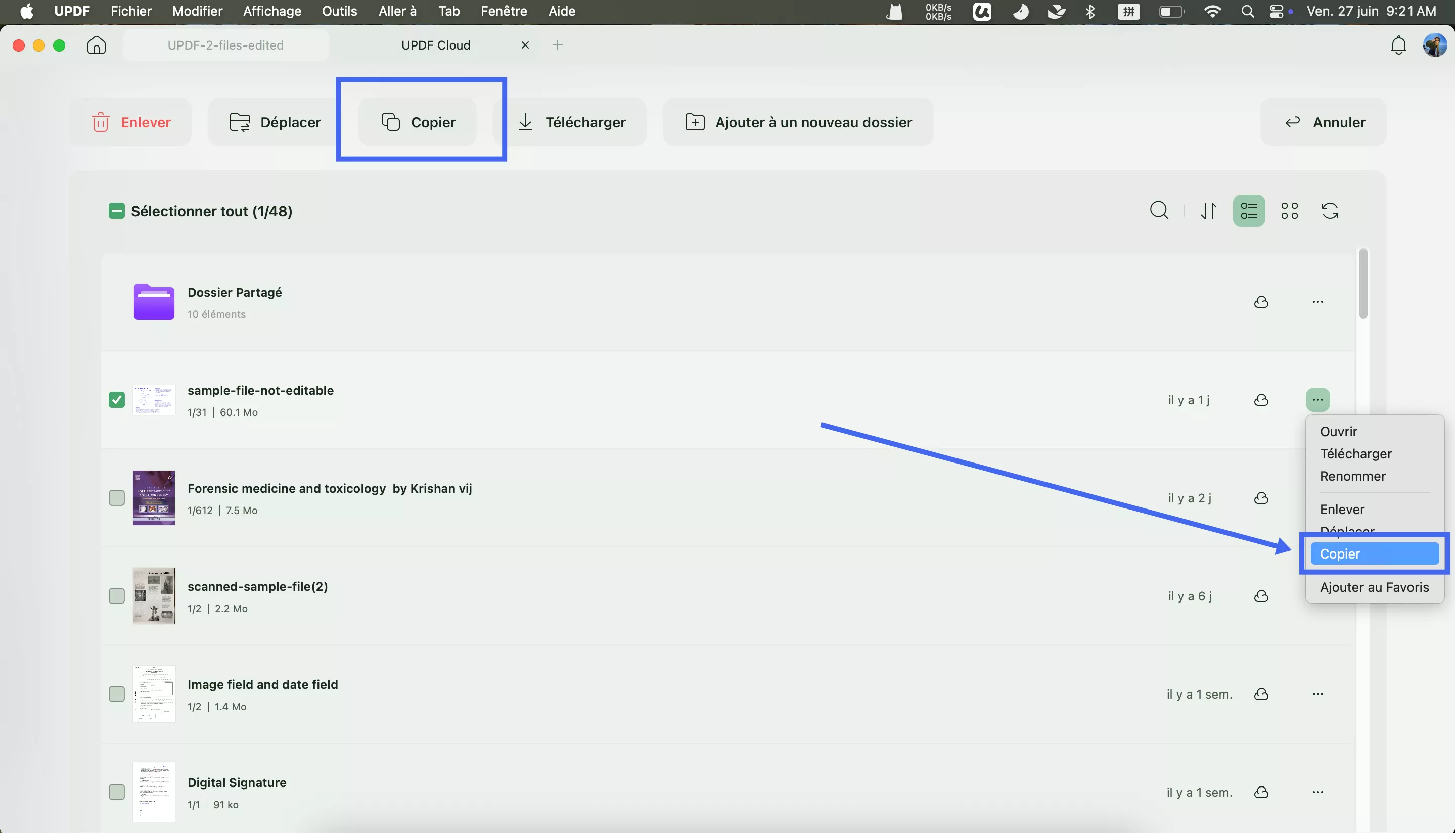This screenshot has height=833, width=1456.
Task: Open the Apple menu
Action: (x=26, y=12)
